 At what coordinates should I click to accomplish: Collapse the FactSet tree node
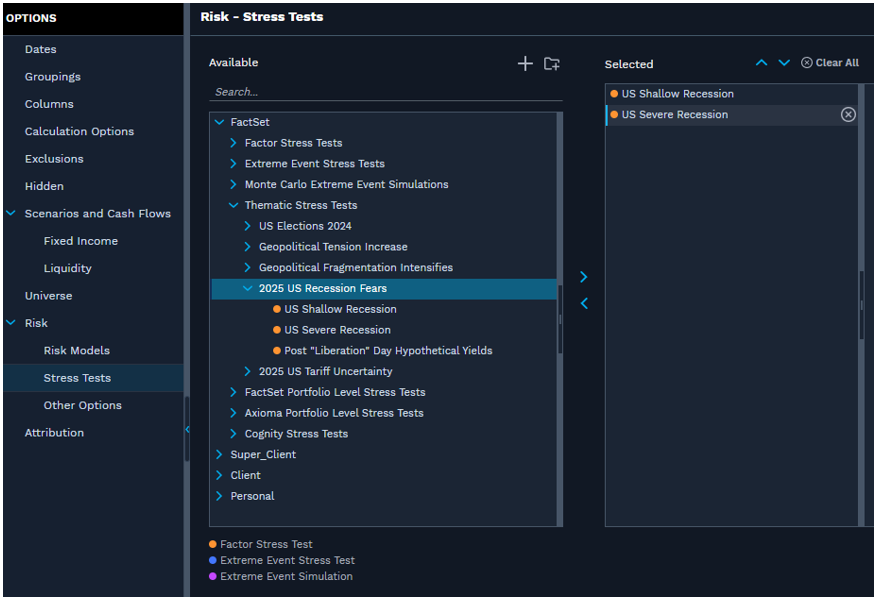coord(220,122)
